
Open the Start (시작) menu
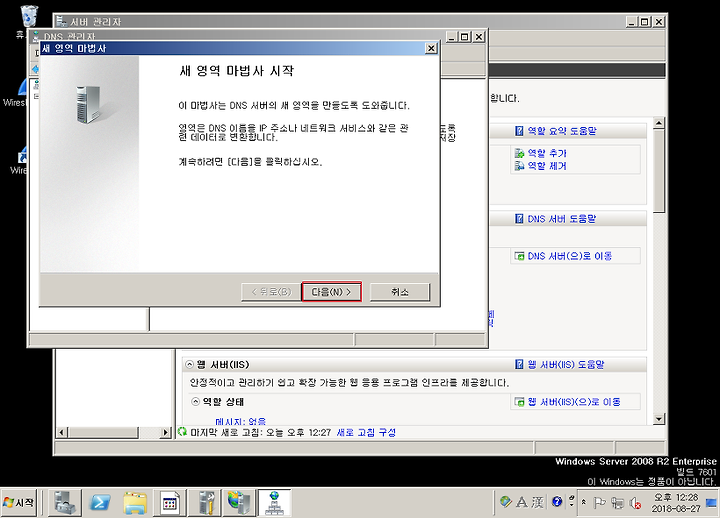click(x=19, y=502)
